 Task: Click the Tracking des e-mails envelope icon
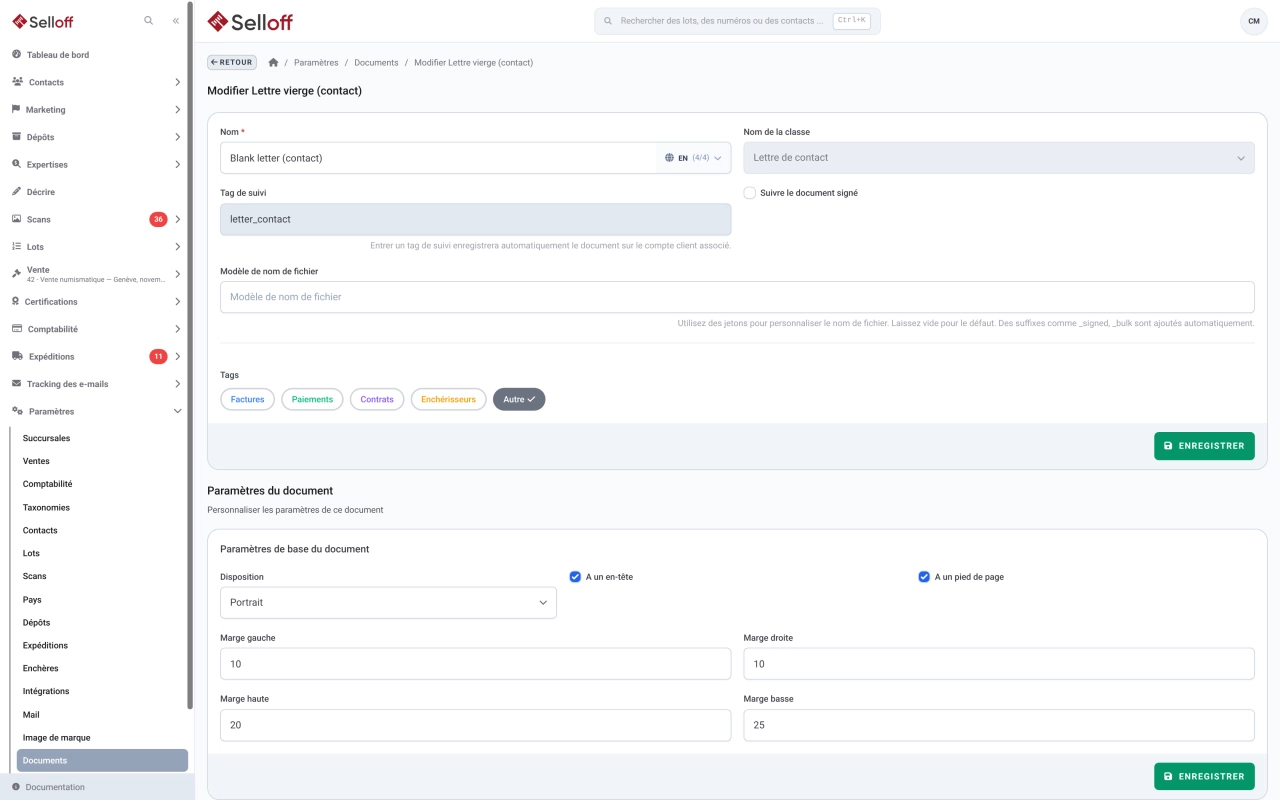(16, 383)
